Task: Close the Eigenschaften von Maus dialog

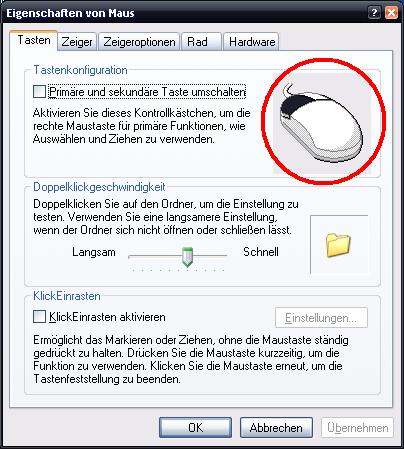Action: click(x=391, y=13)
